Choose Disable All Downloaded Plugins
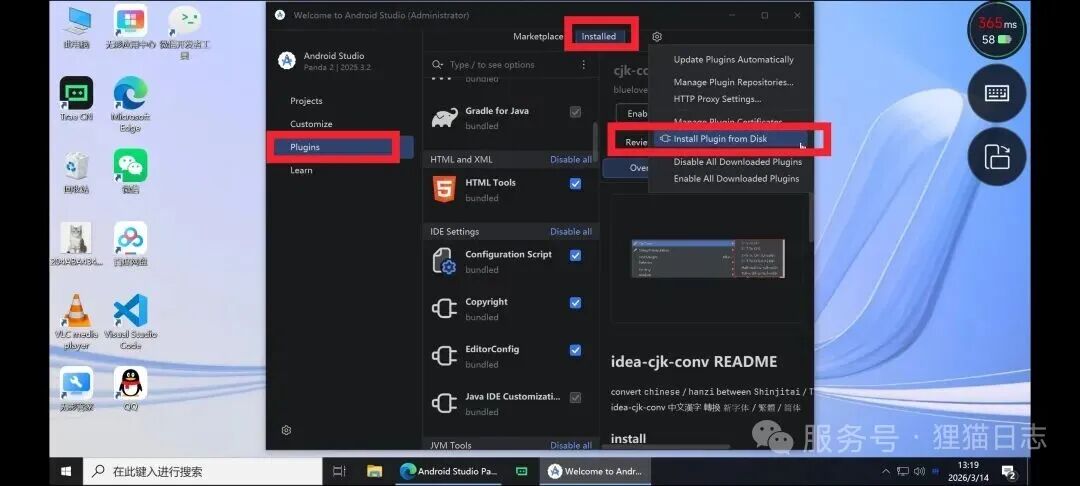The image size is (1080, 486). point(738,162)
